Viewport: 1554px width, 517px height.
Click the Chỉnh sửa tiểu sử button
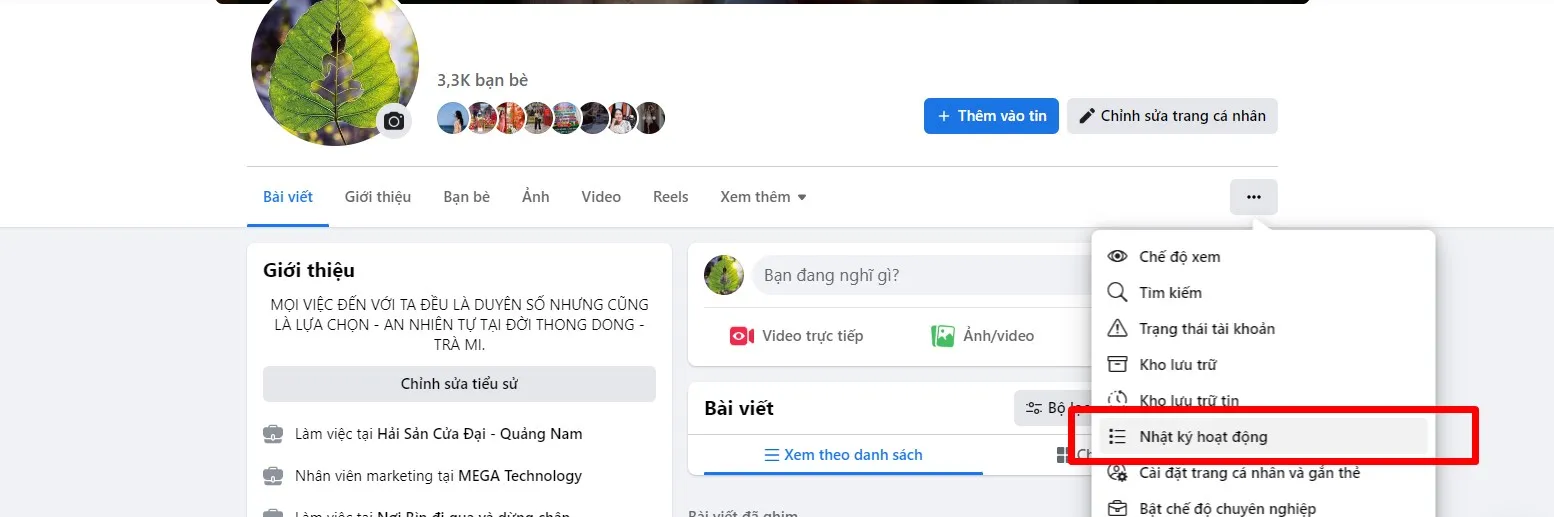(x=459, y=384)
